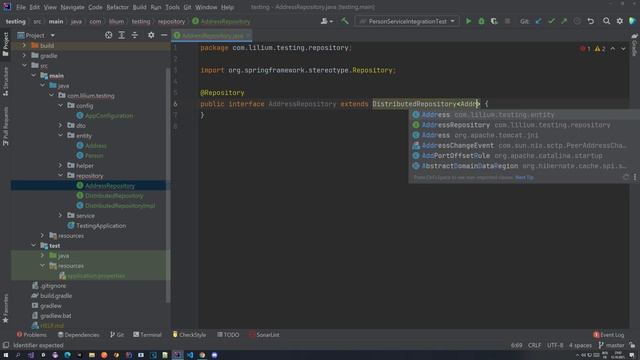This screenshot has height=360, width=640.
Task: Open the Structure tool window sidebar button
Action: click(5, 81)
